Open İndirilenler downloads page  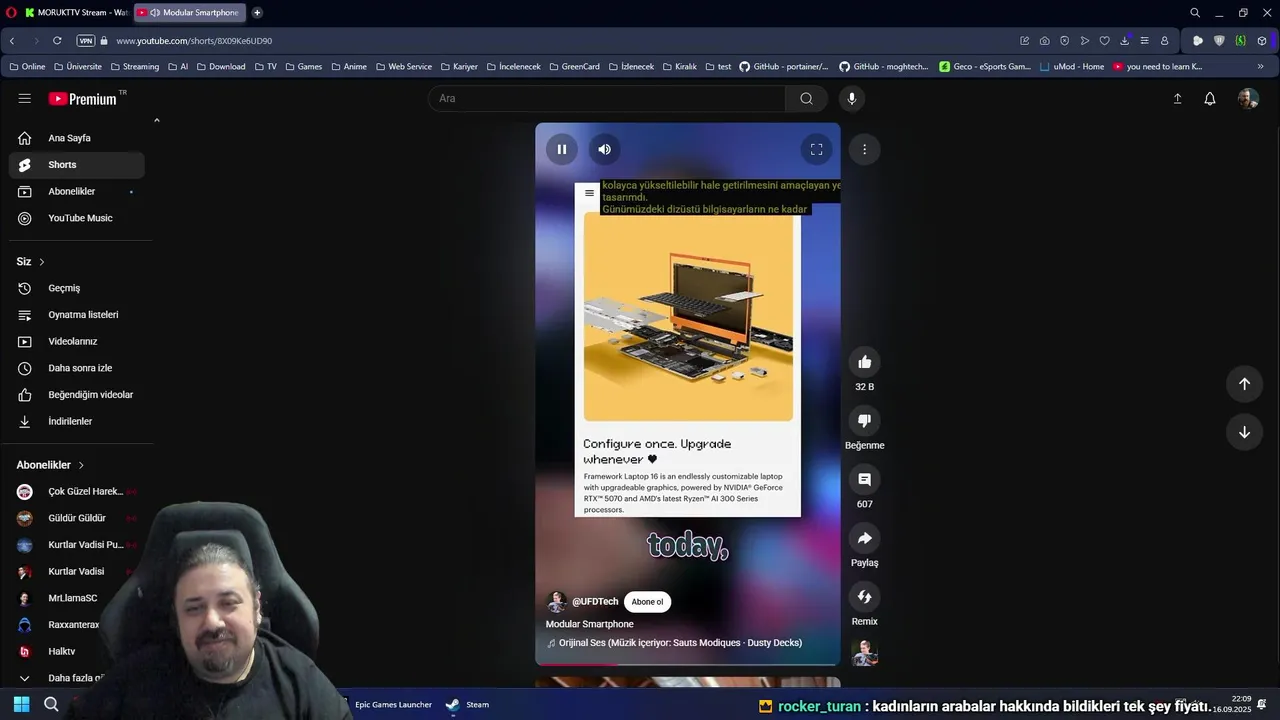coord(77,421)
